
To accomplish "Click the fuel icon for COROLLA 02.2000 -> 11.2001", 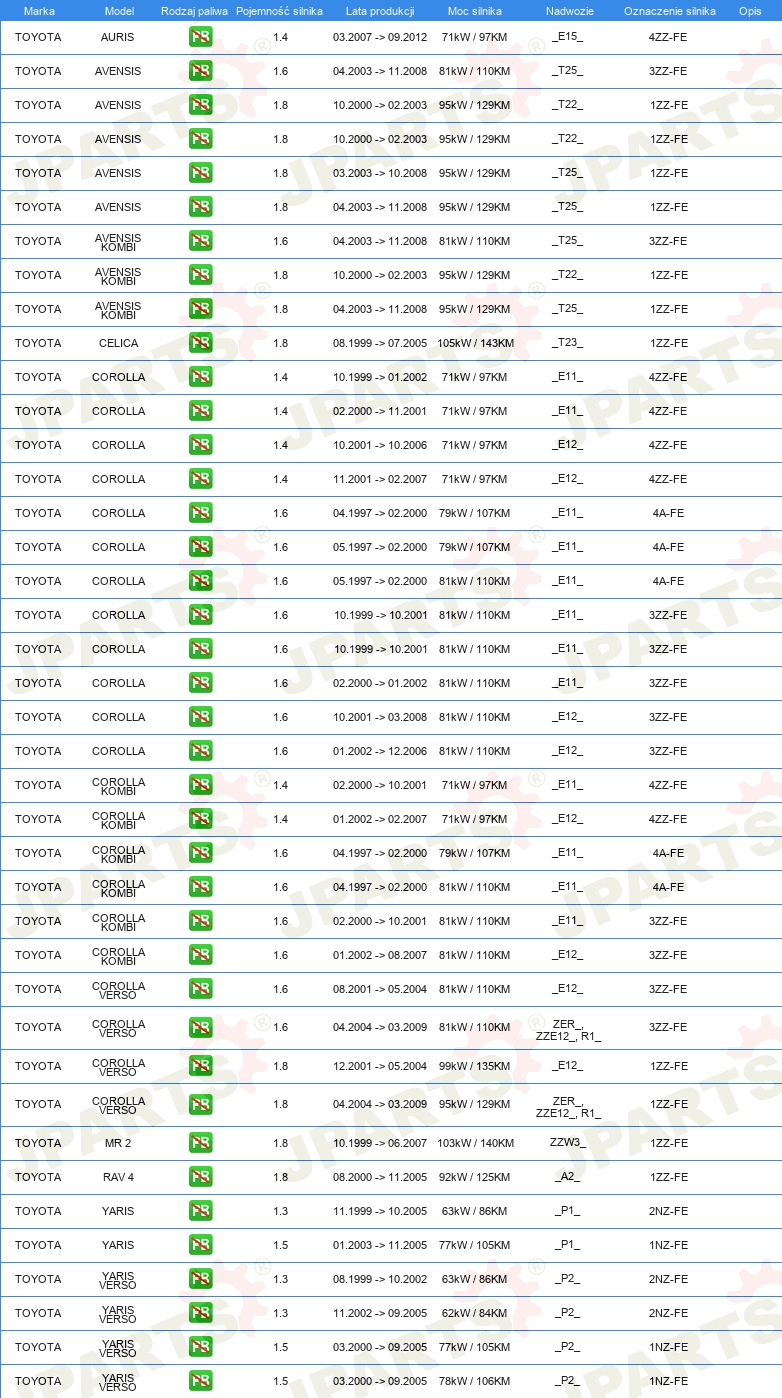I will click(200, 411).
